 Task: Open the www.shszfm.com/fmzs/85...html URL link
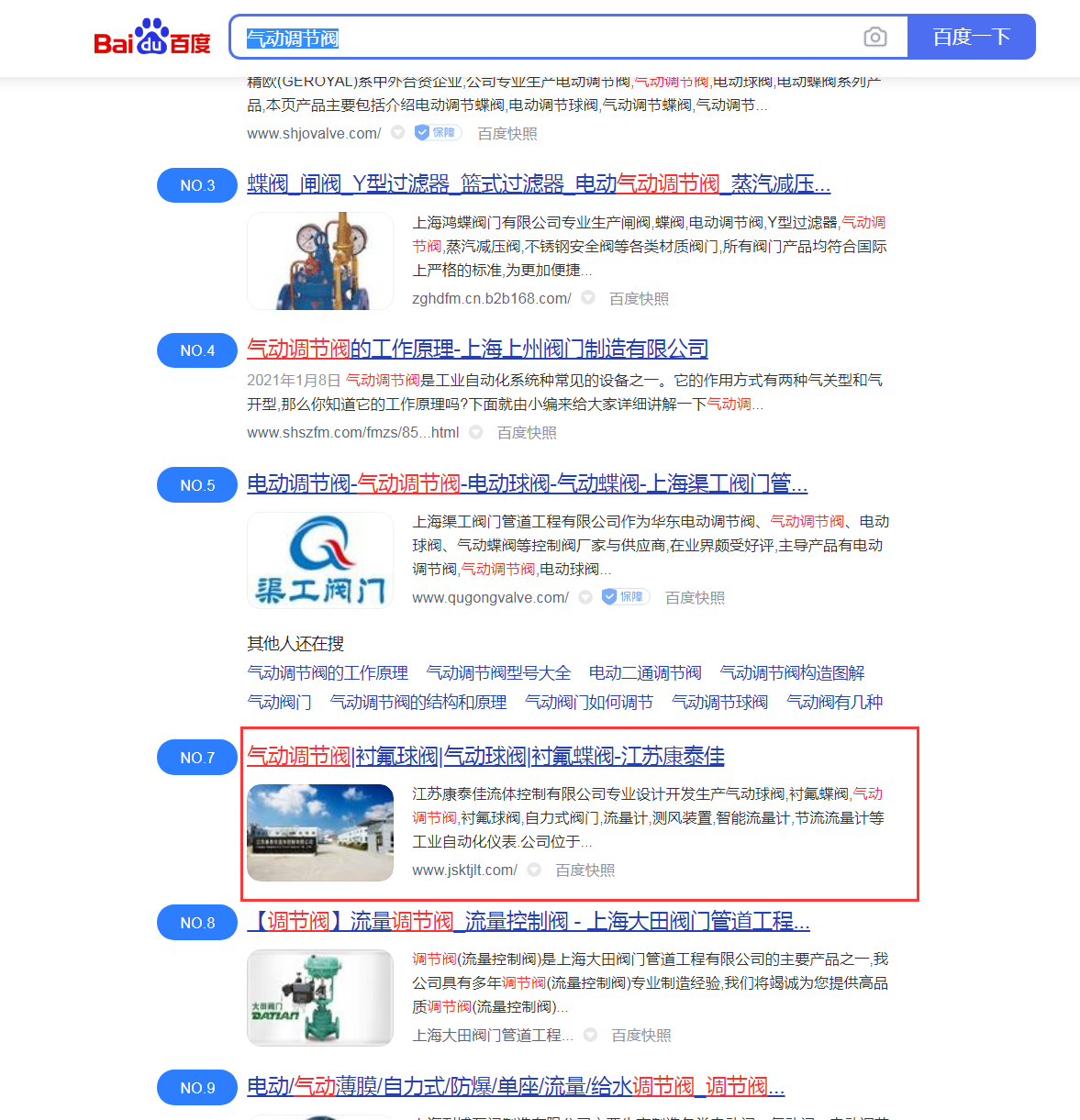point(353,432)
